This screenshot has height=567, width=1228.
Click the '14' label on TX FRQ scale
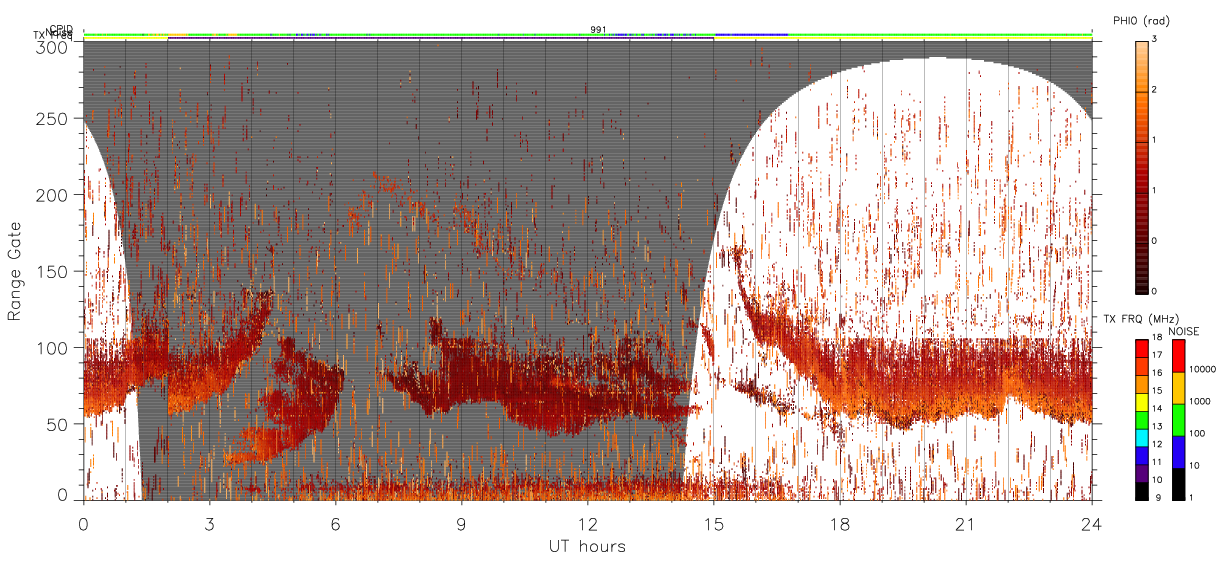(1157, 409)
